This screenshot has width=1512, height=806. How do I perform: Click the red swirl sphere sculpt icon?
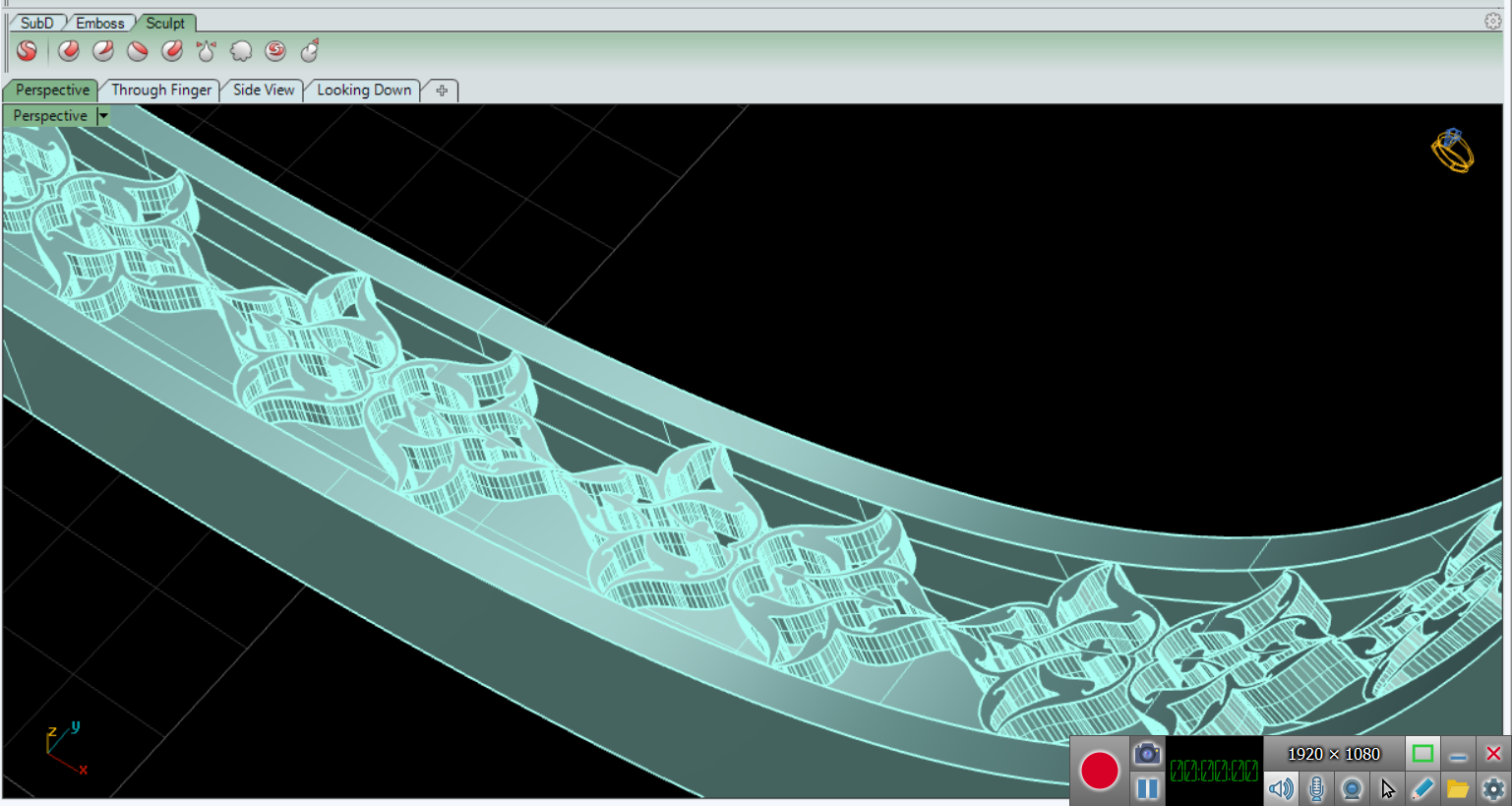275,51
